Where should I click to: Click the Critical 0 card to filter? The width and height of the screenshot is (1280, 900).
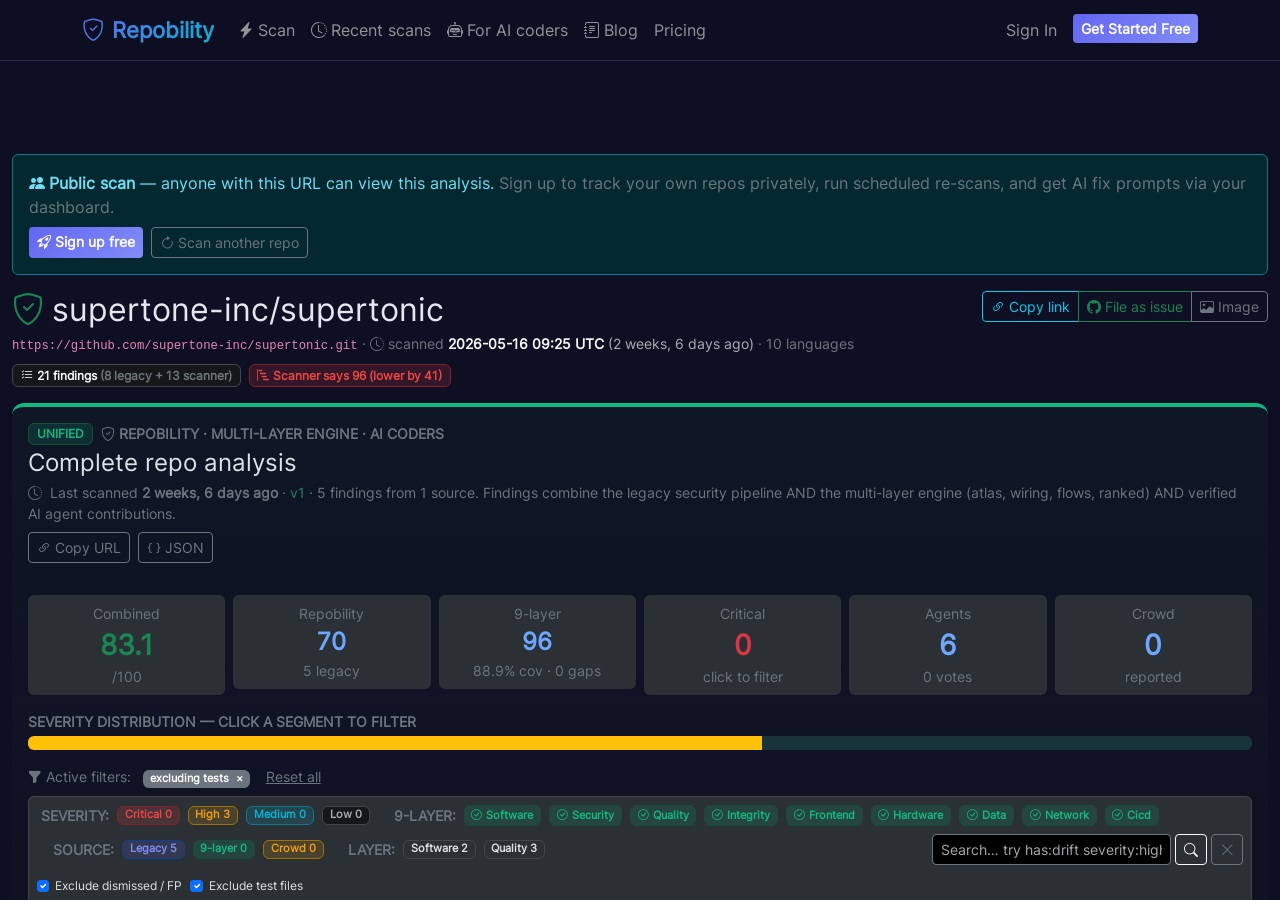[742, 645]
